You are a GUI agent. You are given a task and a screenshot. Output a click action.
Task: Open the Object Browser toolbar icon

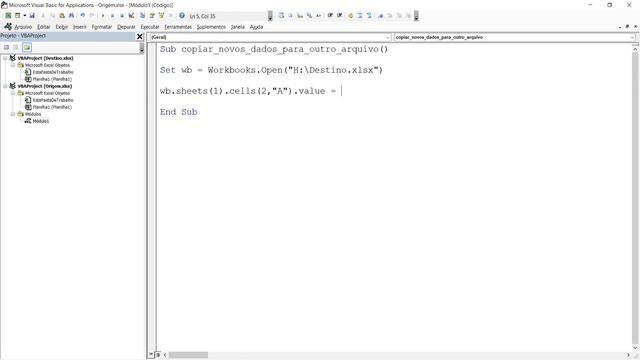coord(161,16)
